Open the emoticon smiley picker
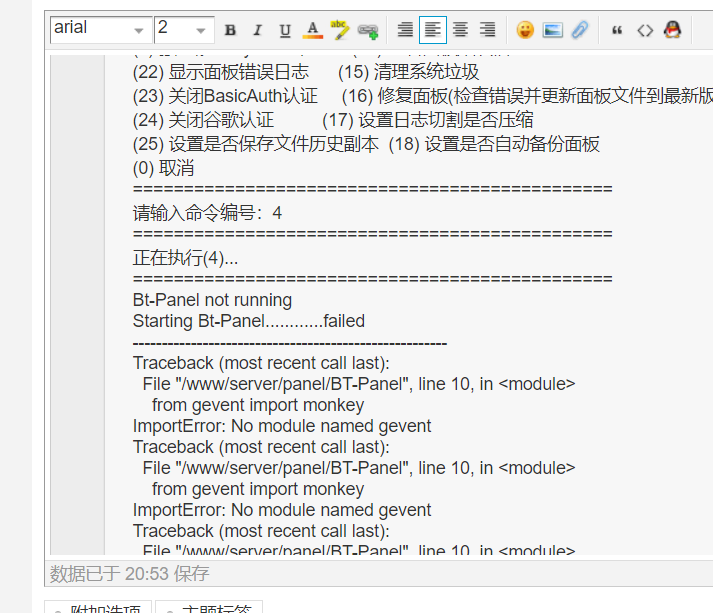This screenshot has width=713, height=613. pos(525,30)
